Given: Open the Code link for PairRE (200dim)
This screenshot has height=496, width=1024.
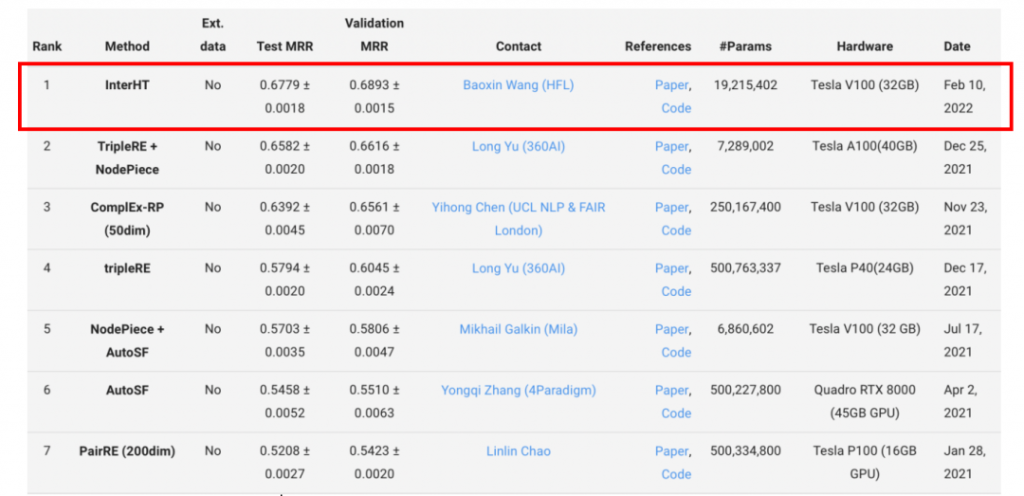Looking at the screenshot, I should point(676,474).
